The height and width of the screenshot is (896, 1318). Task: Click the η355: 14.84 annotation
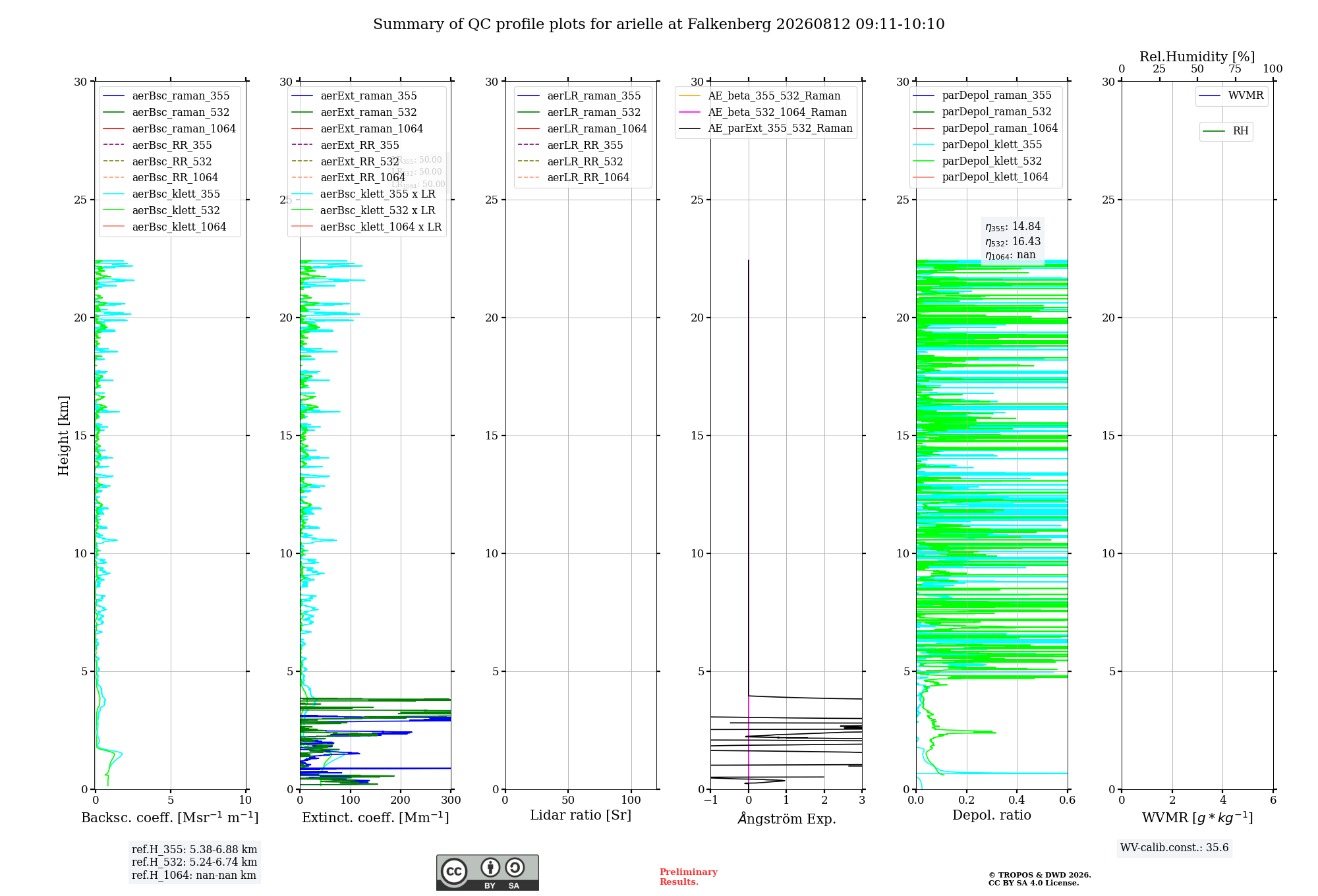(1013, 227)
